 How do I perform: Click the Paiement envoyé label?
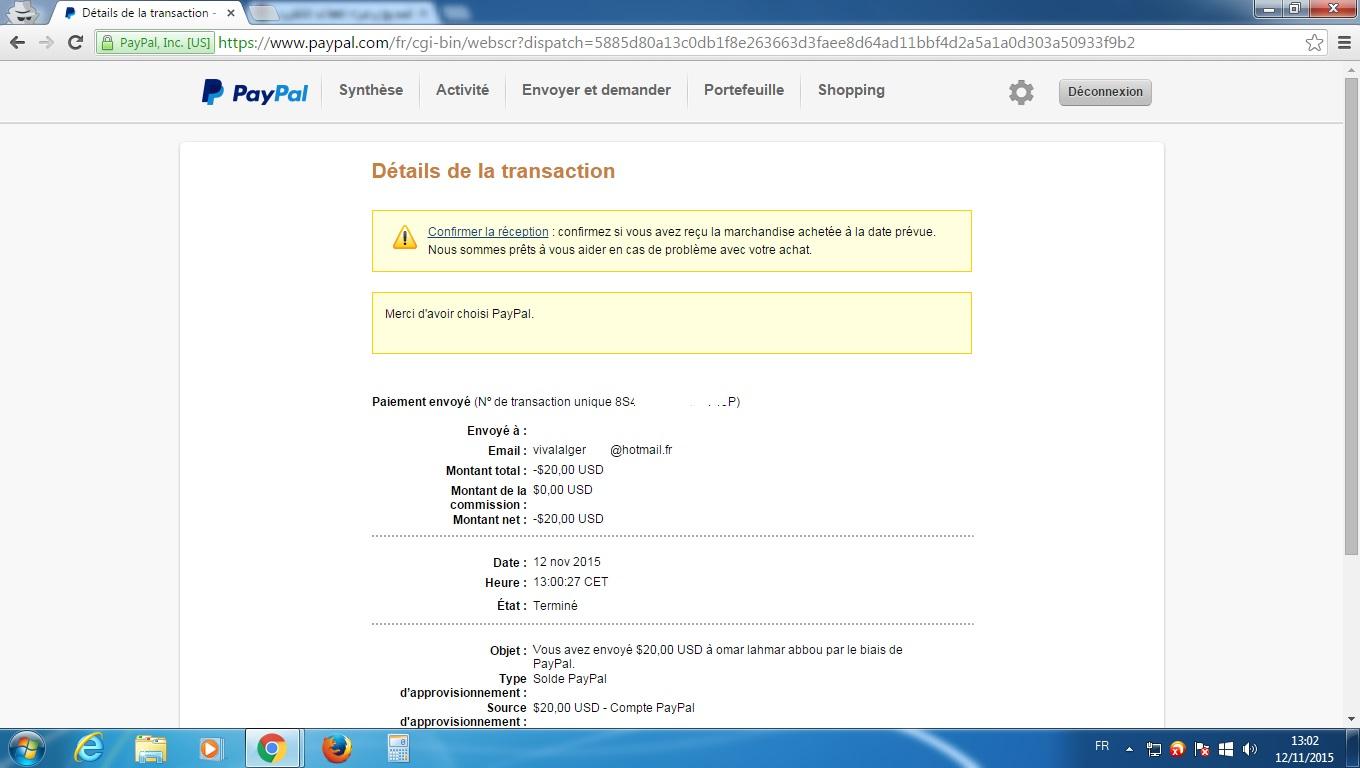[x=421, y=402]
